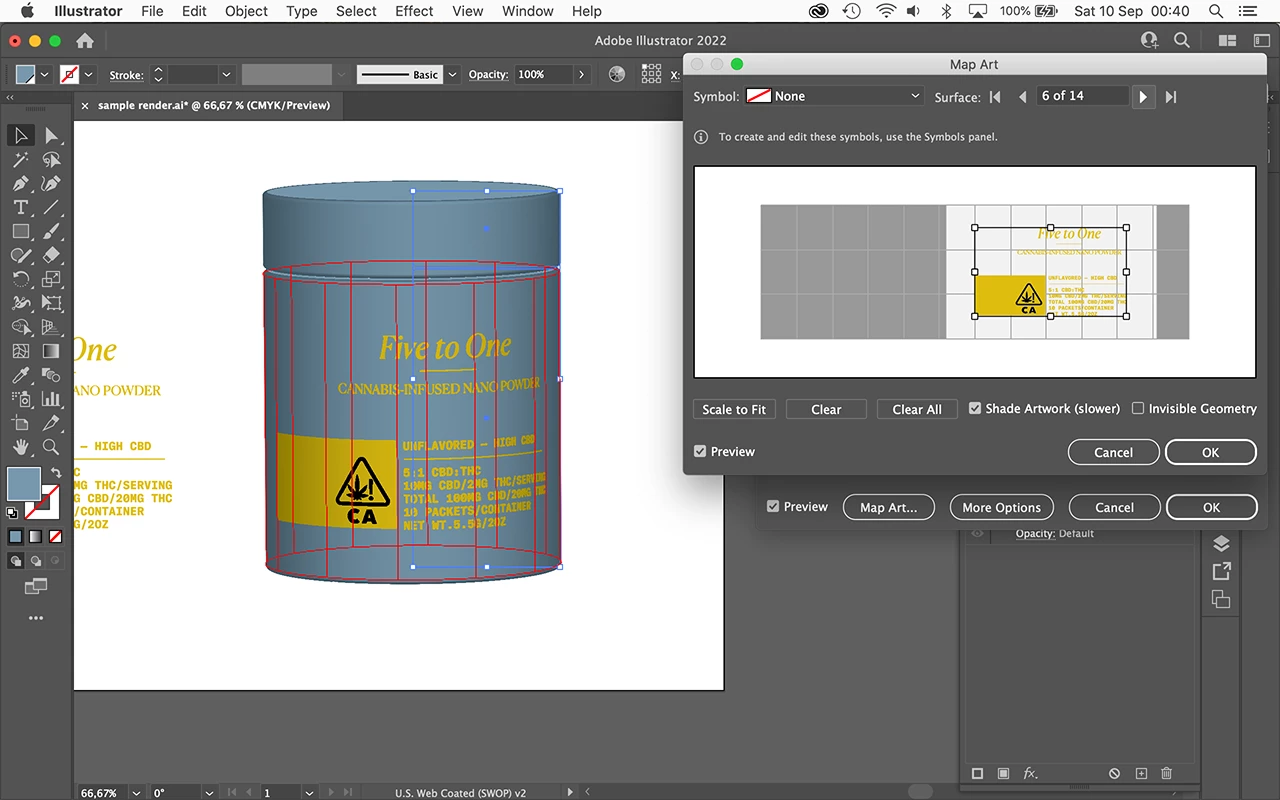Go to first surface in Map Art
Screen dimensions: 1280x800
(x=995, y=97)
